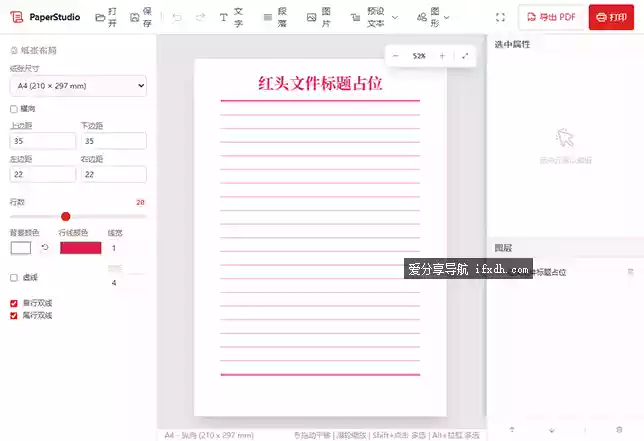Screen dimensions: 644x441
Task: Select the 标题占位 layer row
Action: (x=565, y=272)
